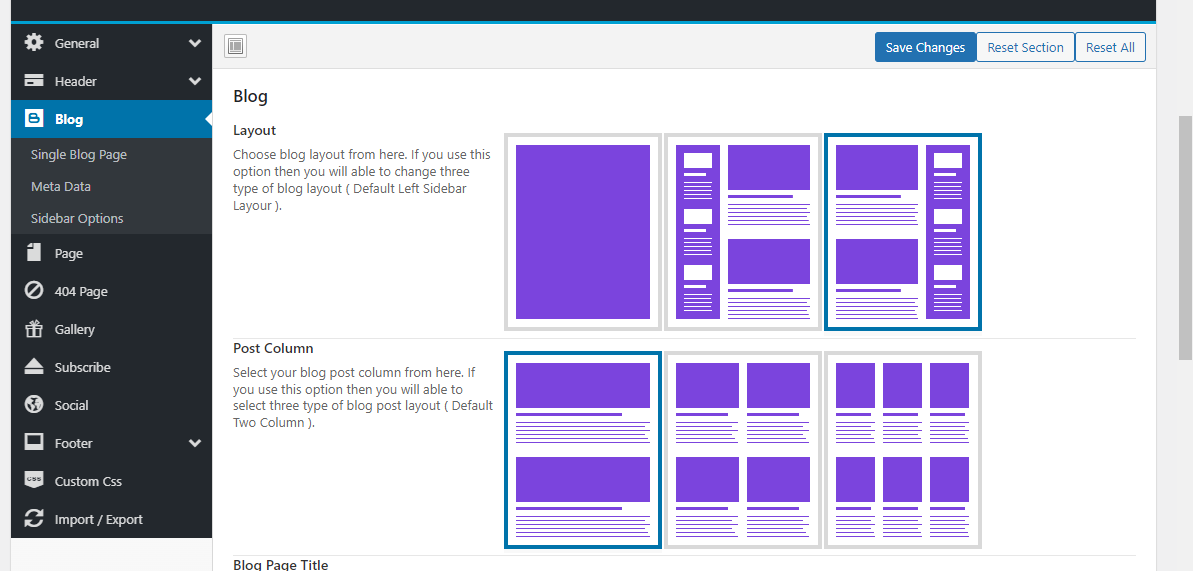The height and width of the screenshot is (571, 1193).
Task: Click the Save Changes button
Action: 925,47
